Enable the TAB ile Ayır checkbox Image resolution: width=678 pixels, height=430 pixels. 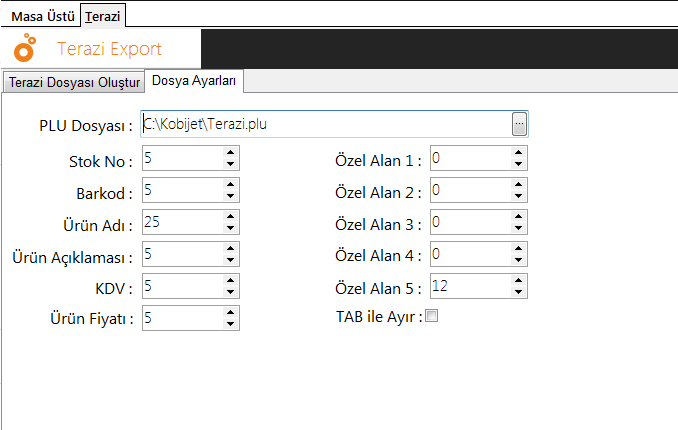coord(432,316)
